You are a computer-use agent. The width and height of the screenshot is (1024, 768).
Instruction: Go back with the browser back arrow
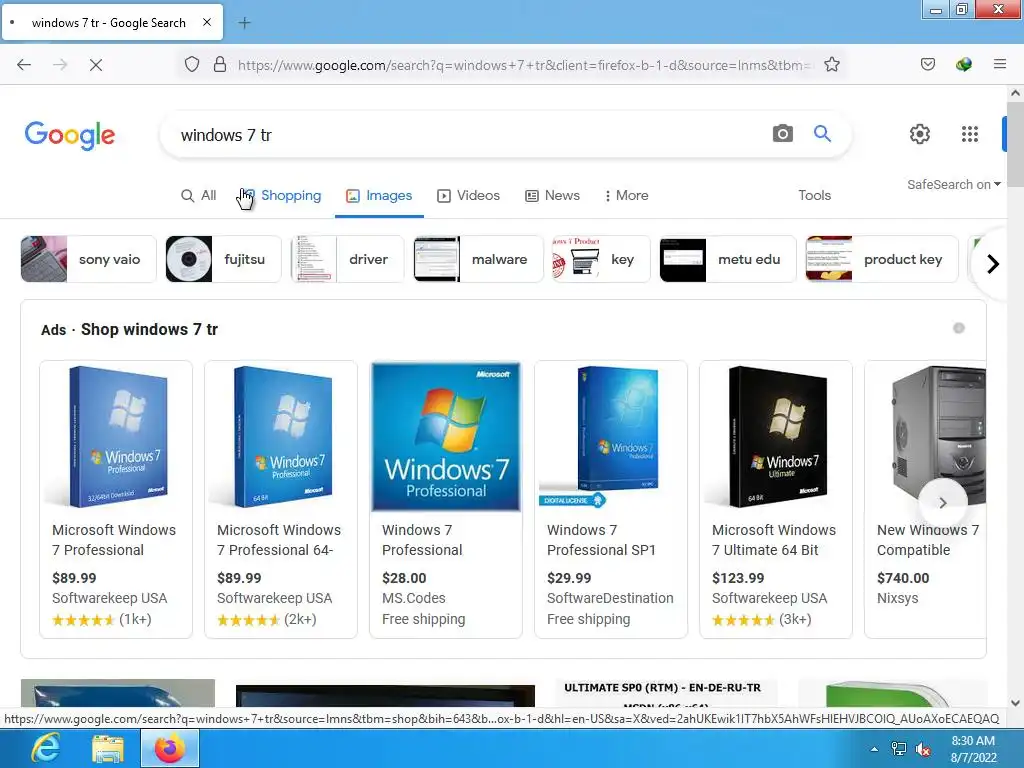click(24, 65)
